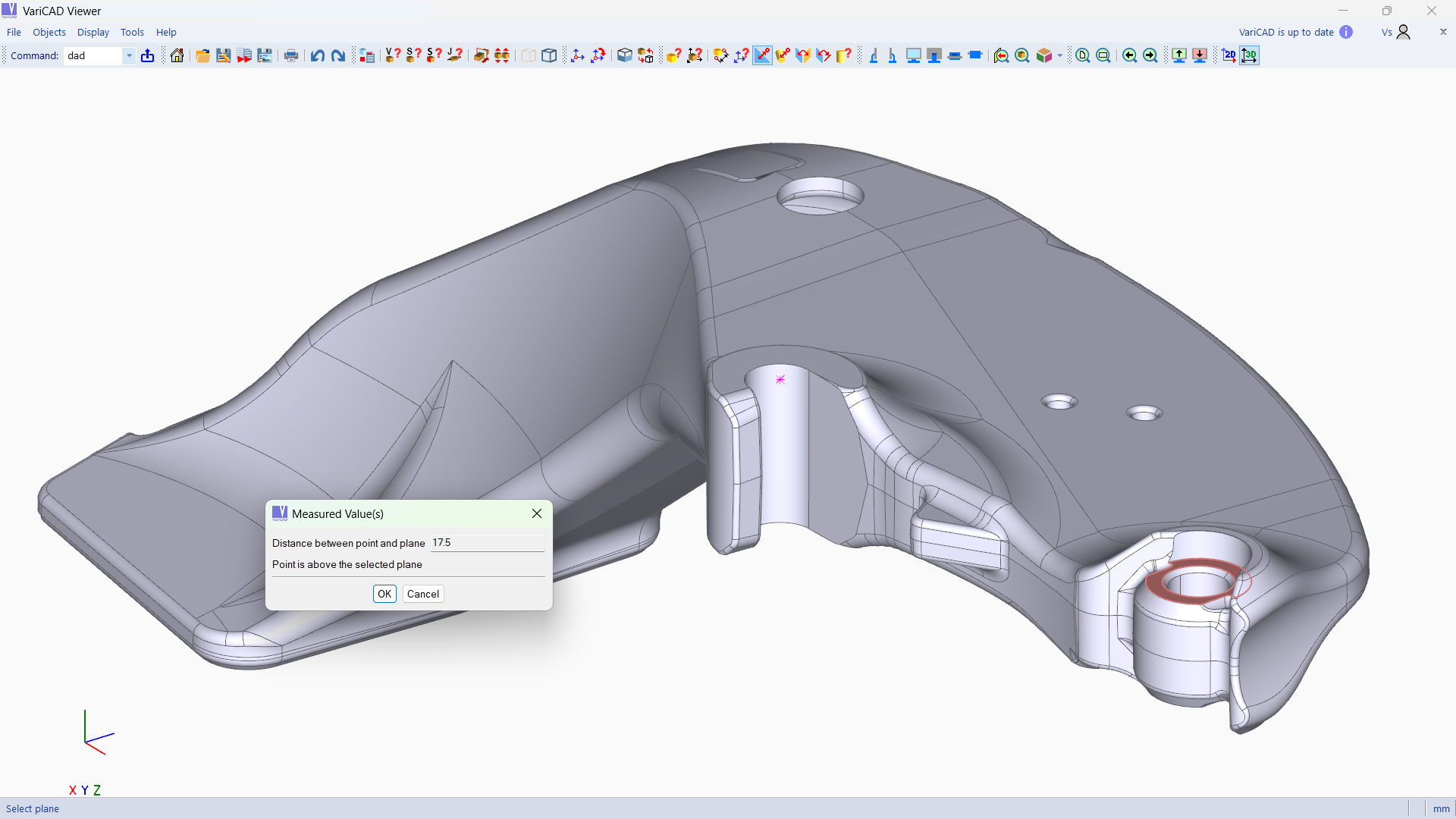Click the mm units indicator
This screenshot has width=1456, height=819.
[x=1440, y=808]
